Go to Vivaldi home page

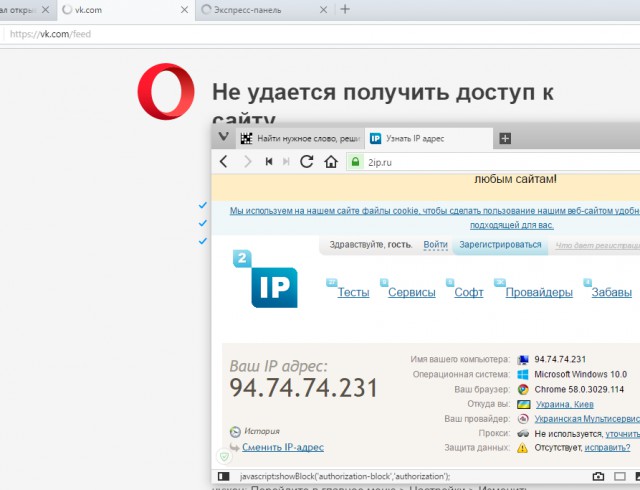(331, 162)
